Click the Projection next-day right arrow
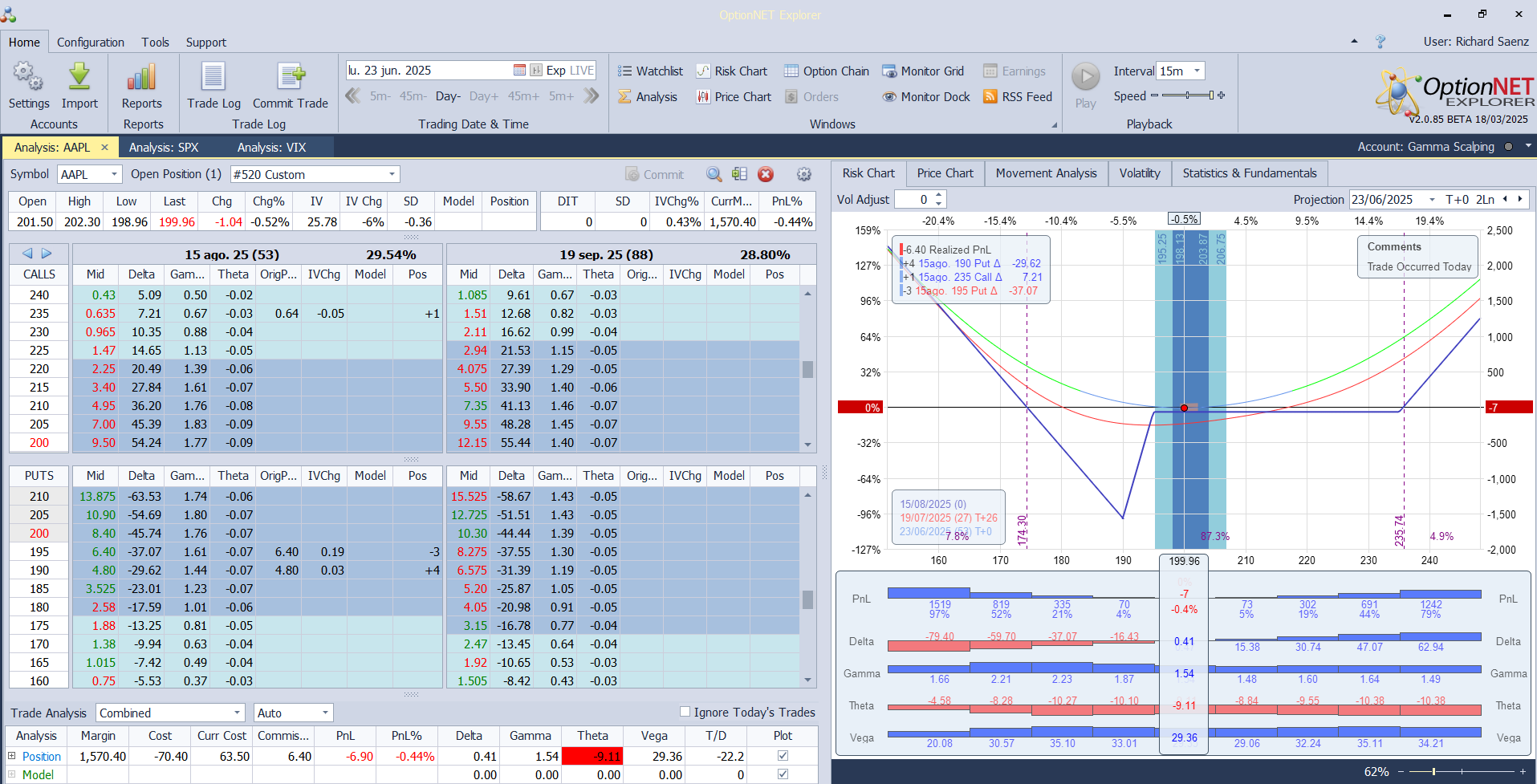The width and height of the screenshot is (1537, 784). pyautogui.click(x=1519, y=199)
